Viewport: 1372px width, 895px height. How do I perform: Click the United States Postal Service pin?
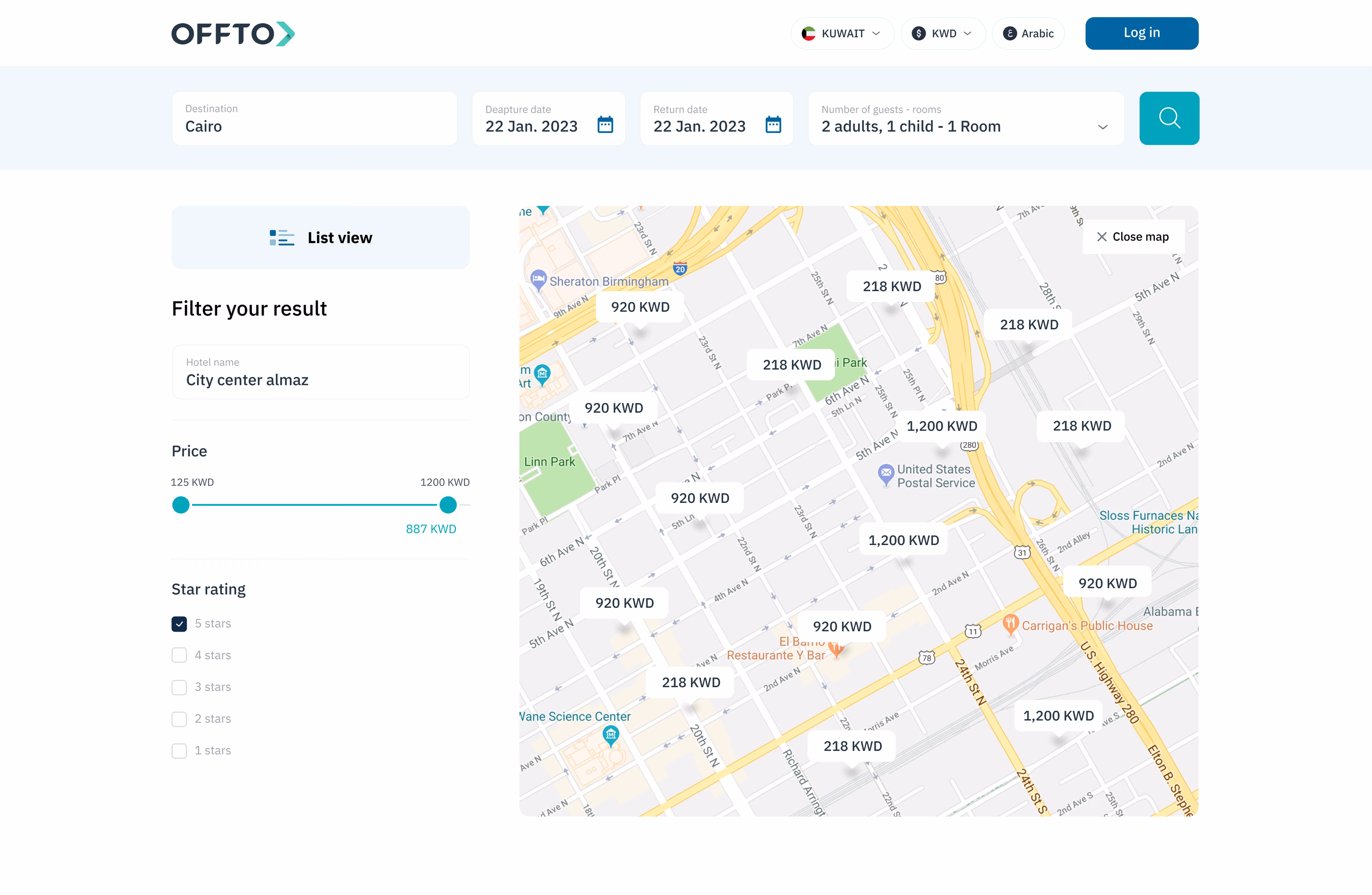885,474
